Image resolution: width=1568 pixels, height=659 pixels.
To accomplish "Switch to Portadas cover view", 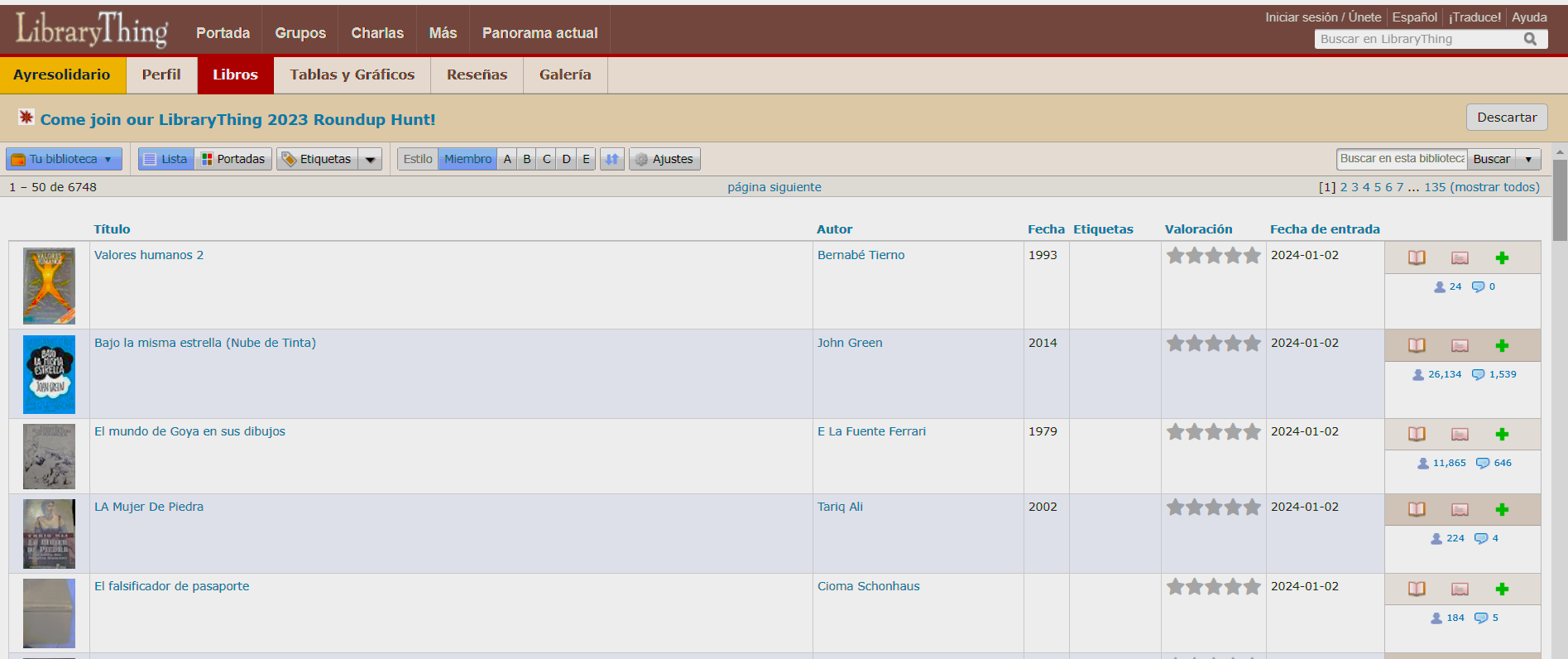I will [233, 159].
